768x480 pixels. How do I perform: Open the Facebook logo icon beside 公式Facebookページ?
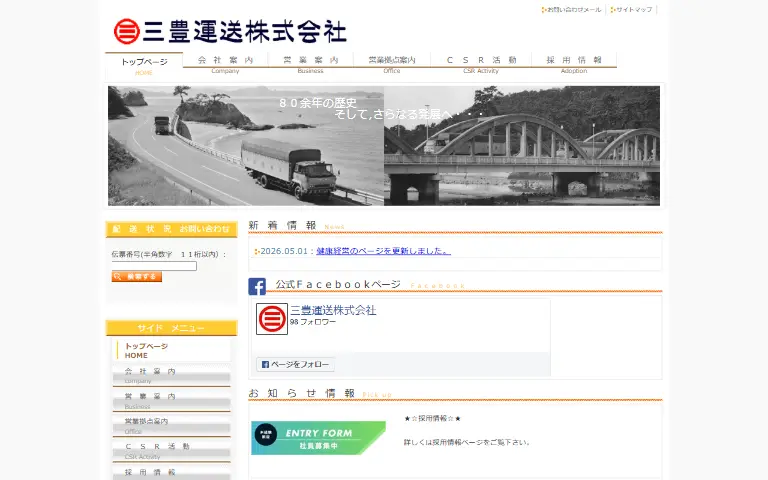(257, 287)
